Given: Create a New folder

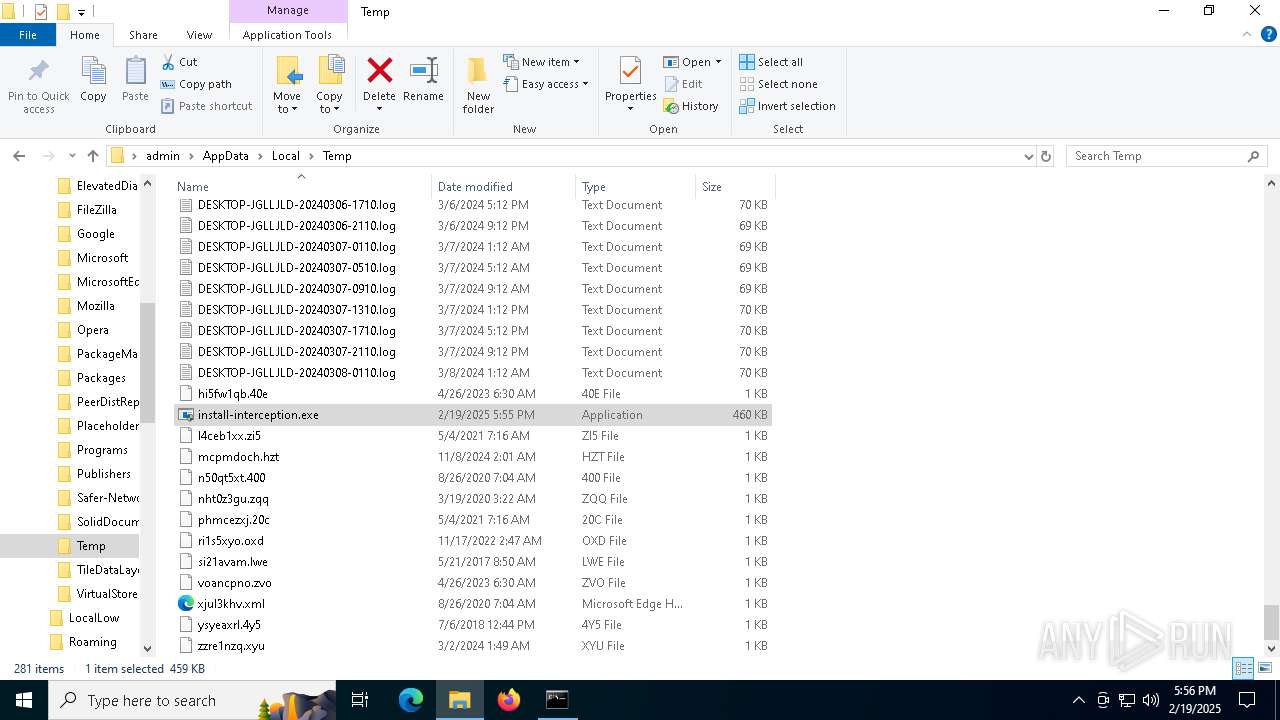Looking at the screenshot, I should 478,86.
